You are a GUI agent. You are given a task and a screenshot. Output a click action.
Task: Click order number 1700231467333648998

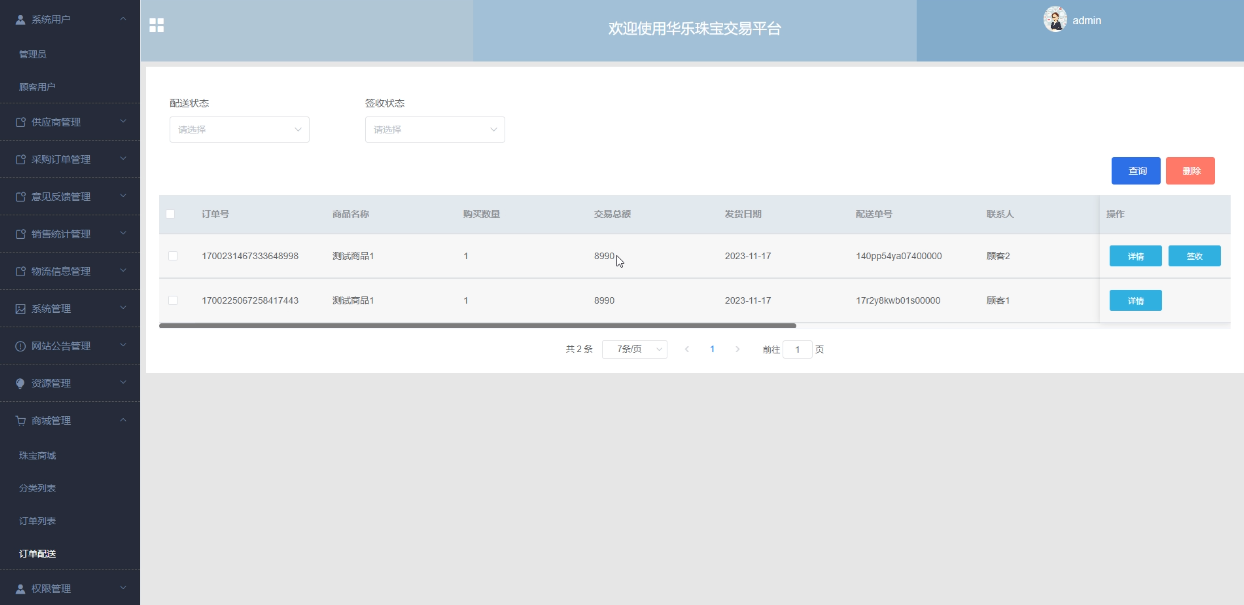click(x=250, y=256)
